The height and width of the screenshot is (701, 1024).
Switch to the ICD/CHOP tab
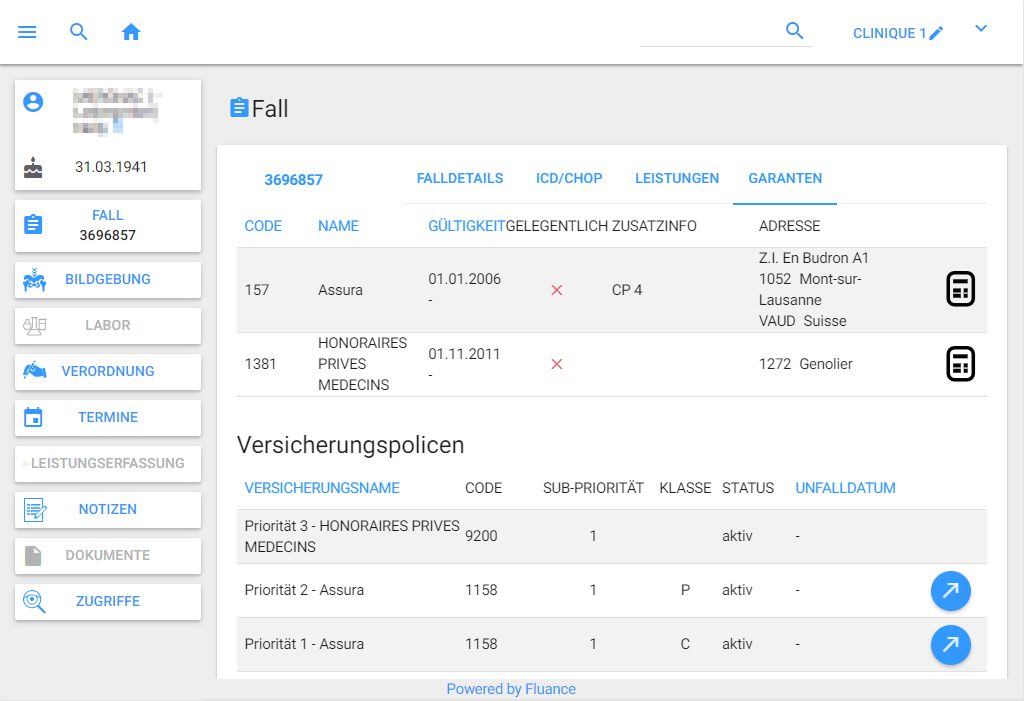[569, 178]
